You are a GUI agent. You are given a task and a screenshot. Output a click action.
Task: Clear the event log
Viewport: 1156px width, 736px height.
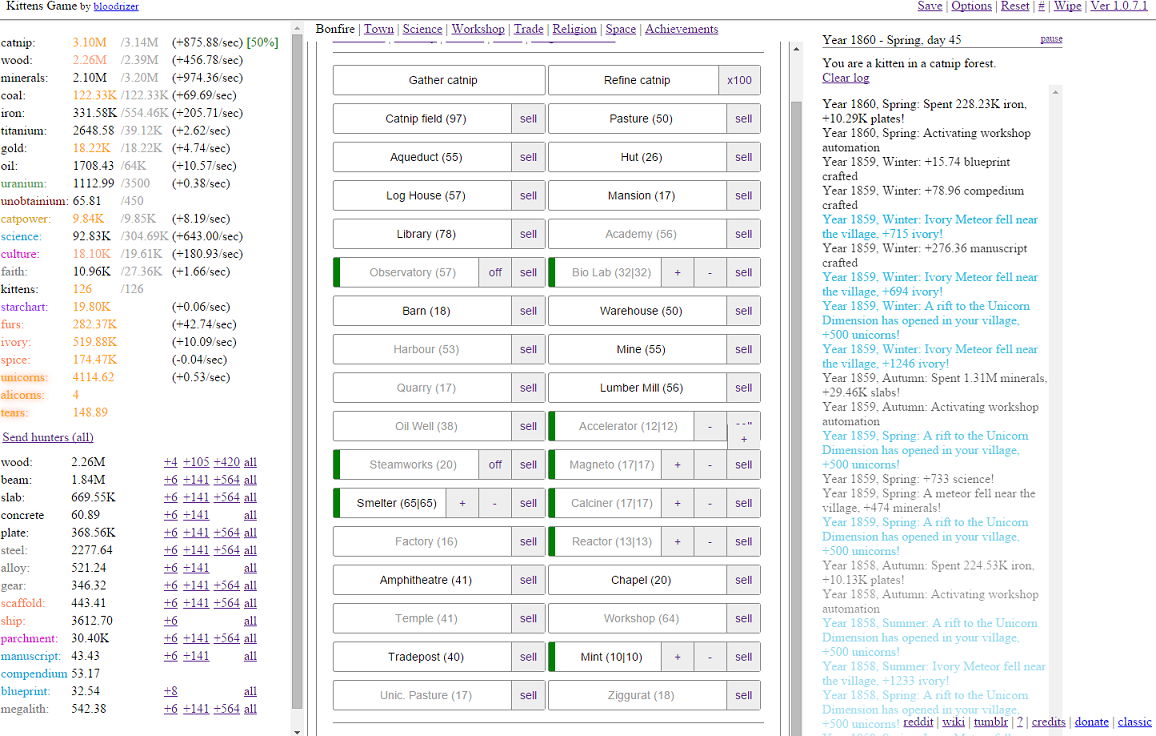click(x=845, y=78)
